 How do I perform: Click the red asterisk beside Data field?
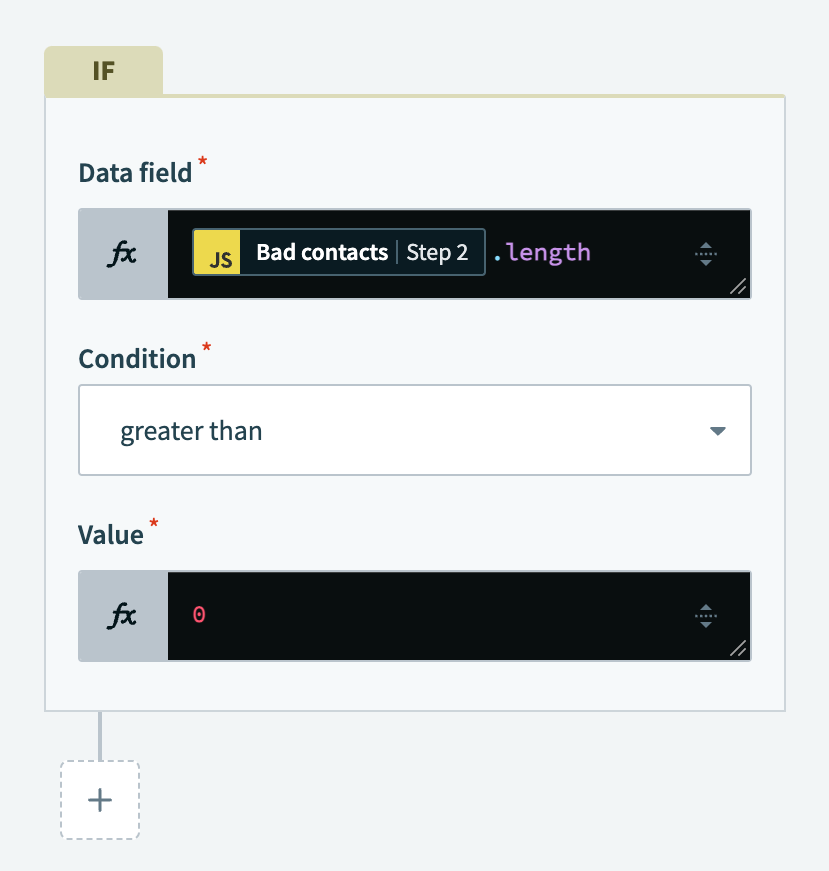tap(202, 163)
